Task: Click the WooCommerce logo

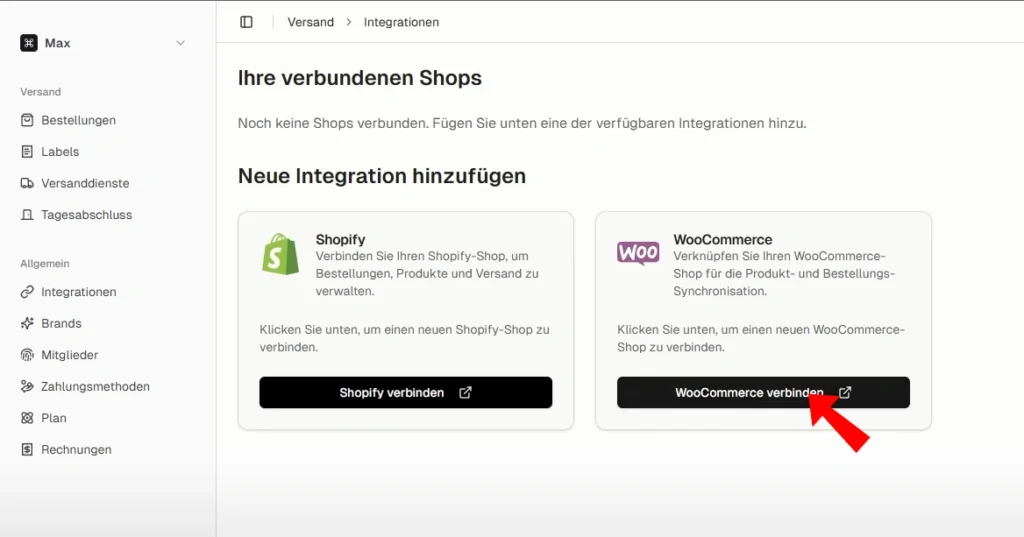Action: point(638,253)
